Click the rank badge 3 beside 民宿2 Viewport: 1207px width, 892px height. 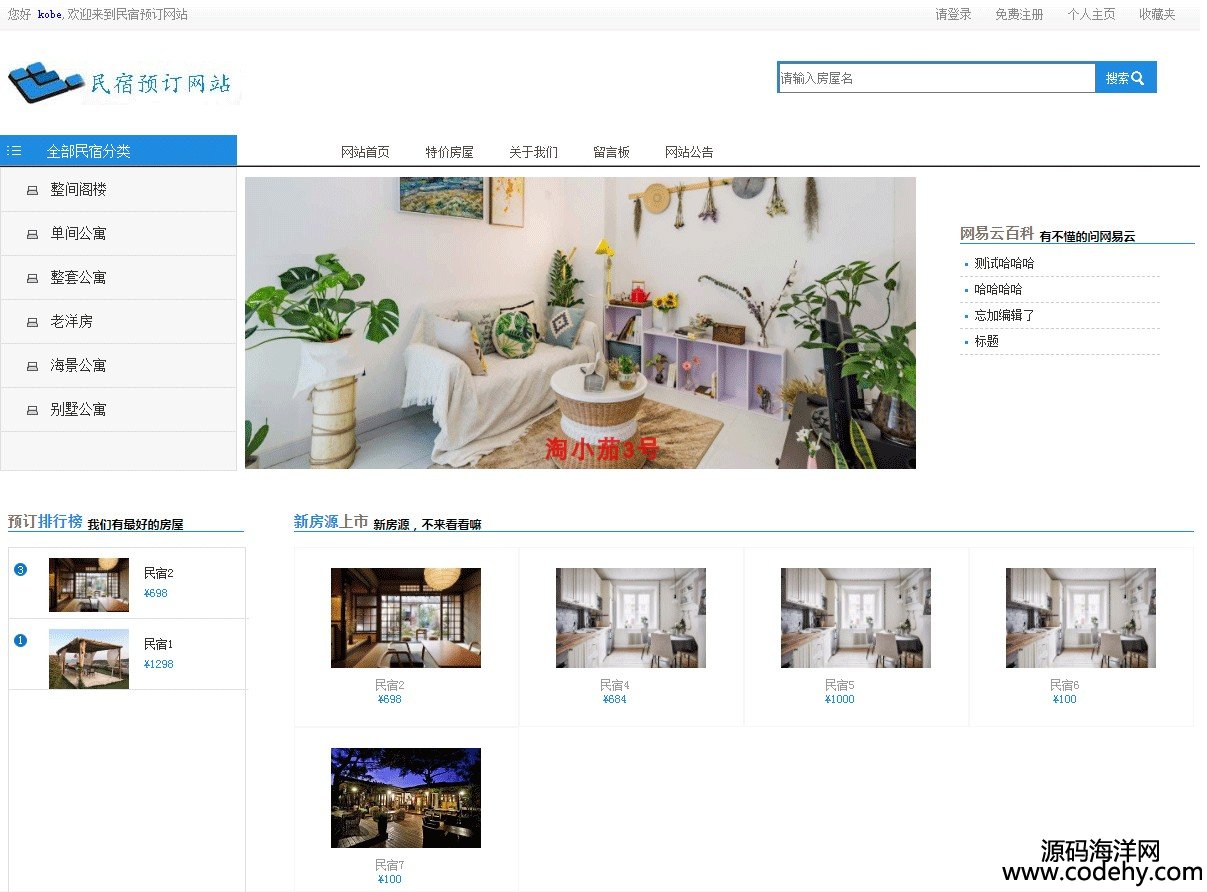coord(21,570)
